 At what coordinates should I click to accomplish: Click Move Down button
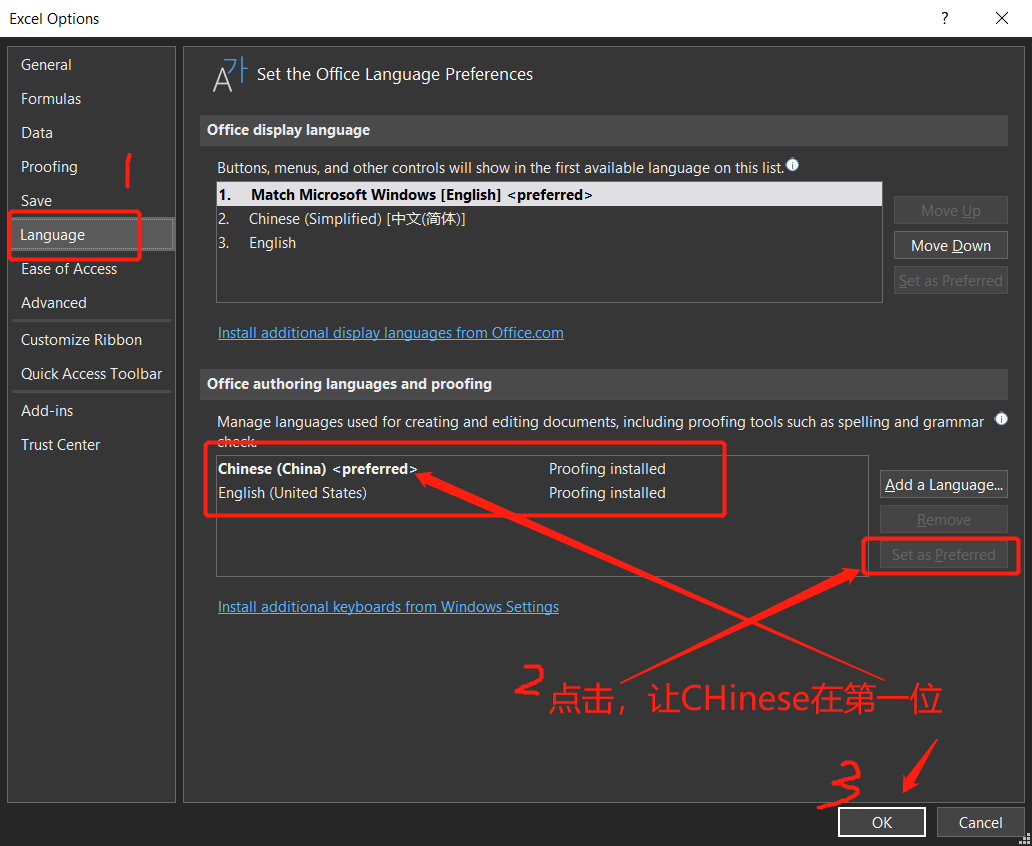point(950,246)
